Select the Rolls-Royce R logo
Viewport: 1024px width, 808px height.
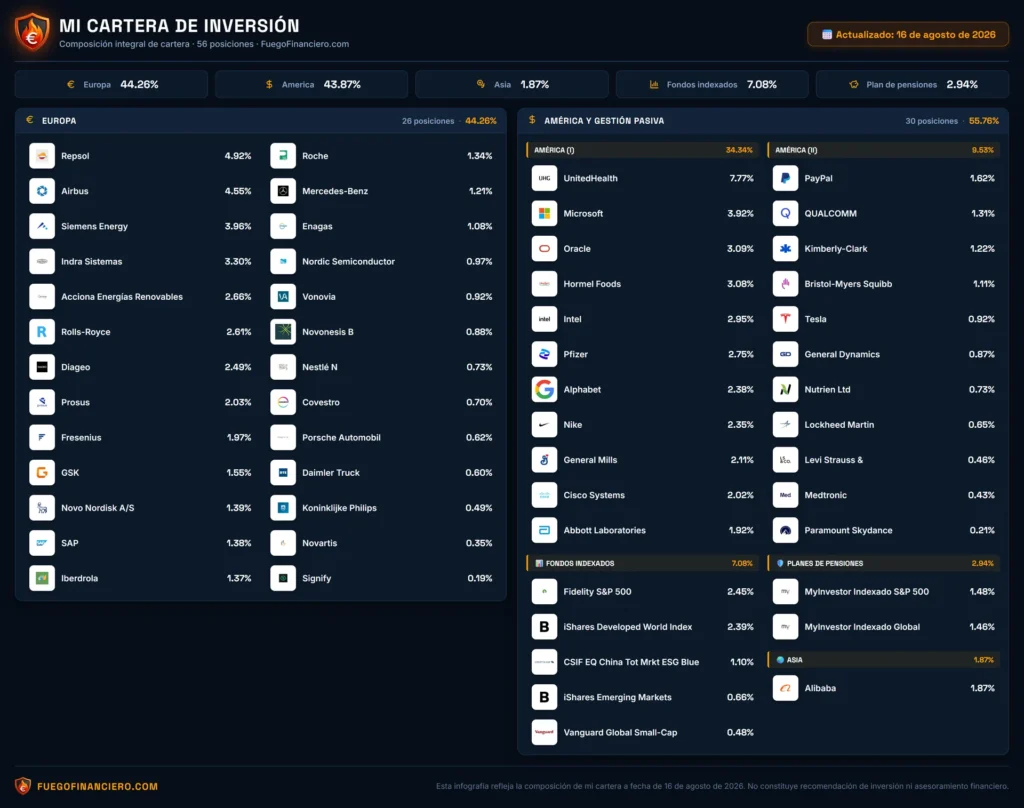42,332
